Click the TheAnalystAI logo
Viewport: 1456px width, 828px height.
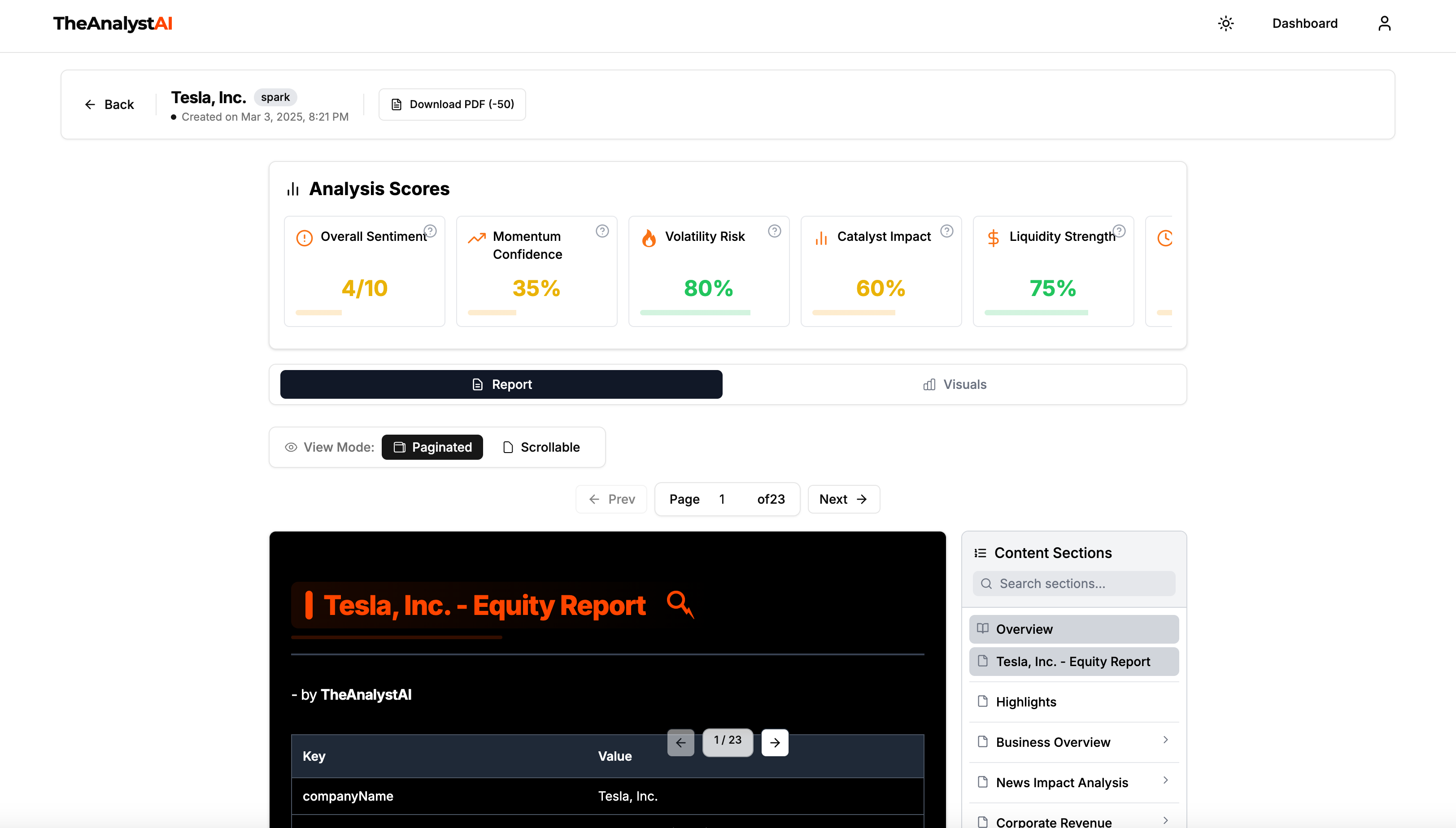(x=113, y=23)
